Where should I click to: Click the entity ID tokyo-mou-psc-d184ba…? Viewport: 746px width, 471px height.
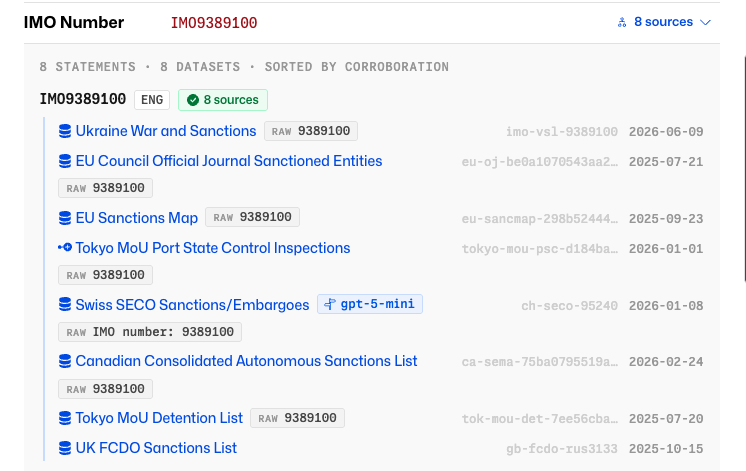[x=540, y=249]
